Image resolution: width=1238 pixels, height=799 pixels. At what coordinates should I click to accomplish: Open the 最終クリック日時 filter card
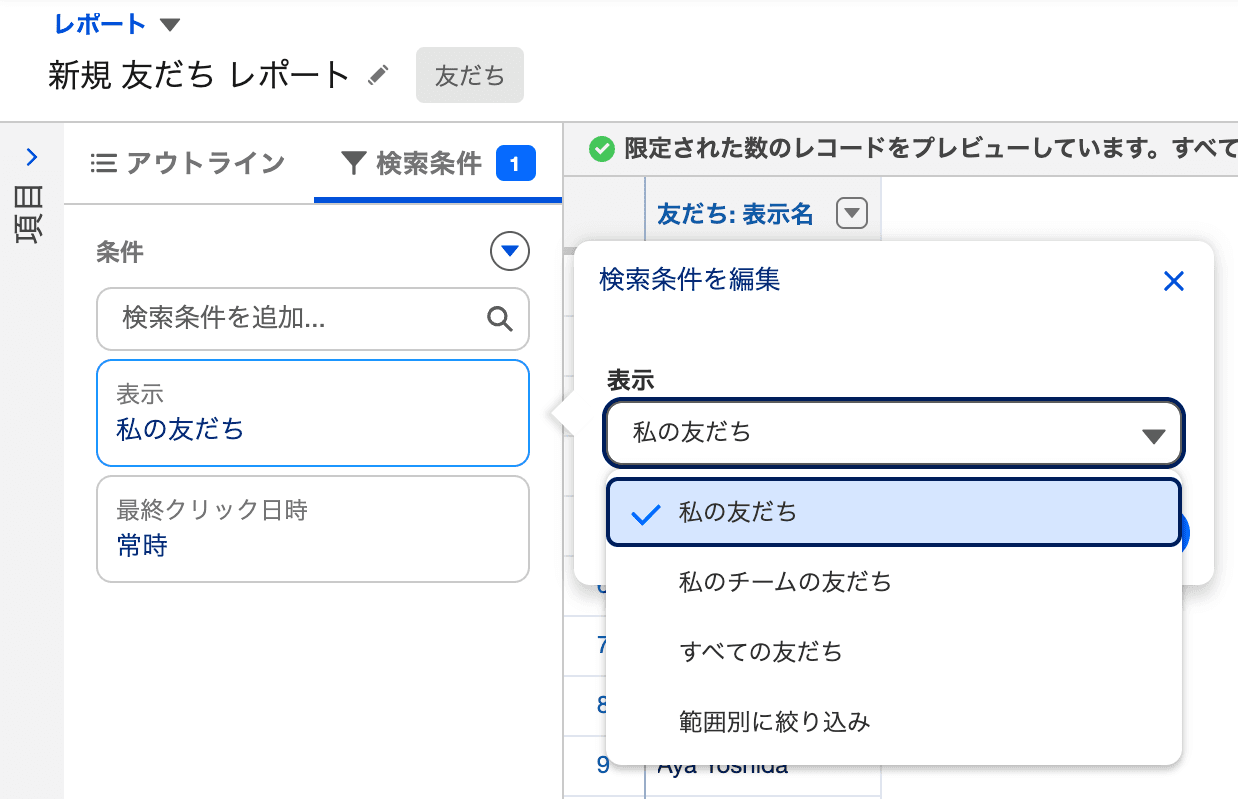(x=313, y=529)
